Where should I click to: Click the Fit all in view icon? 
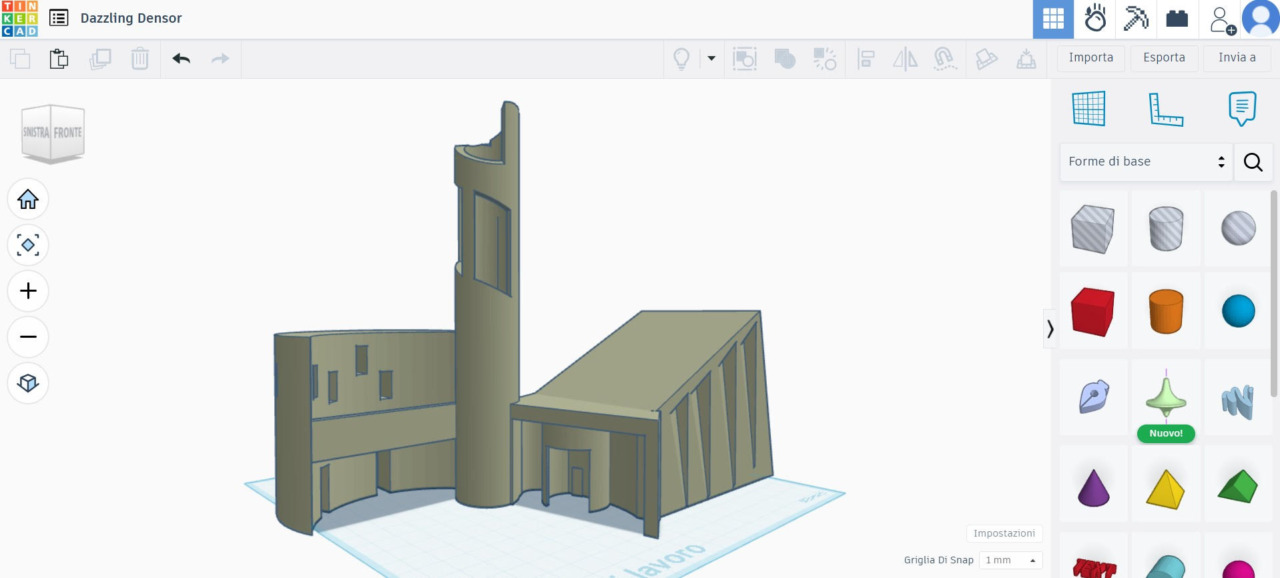28,245
